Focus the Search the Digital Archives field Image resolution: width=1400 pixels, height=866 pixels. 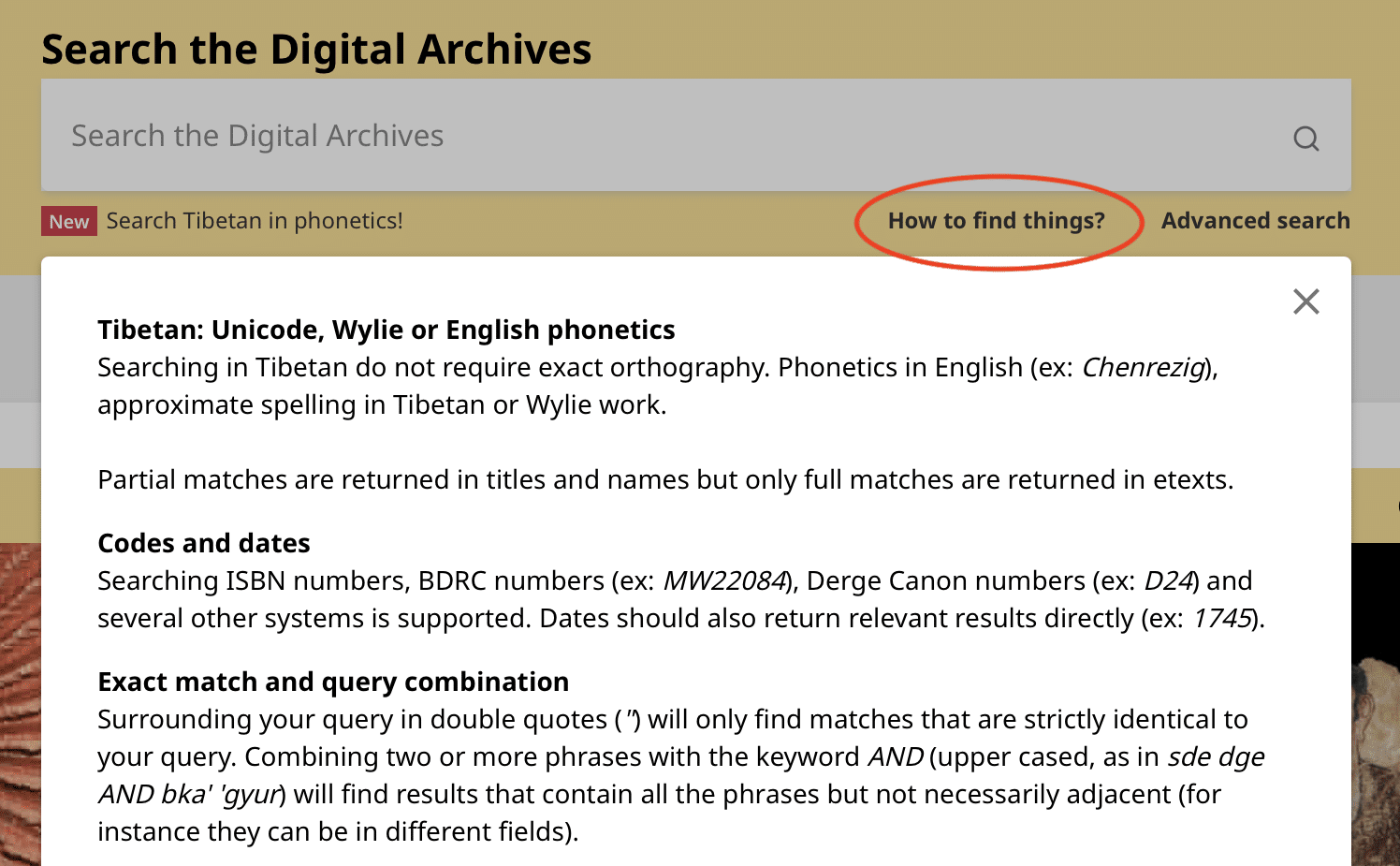click(695, 135)
